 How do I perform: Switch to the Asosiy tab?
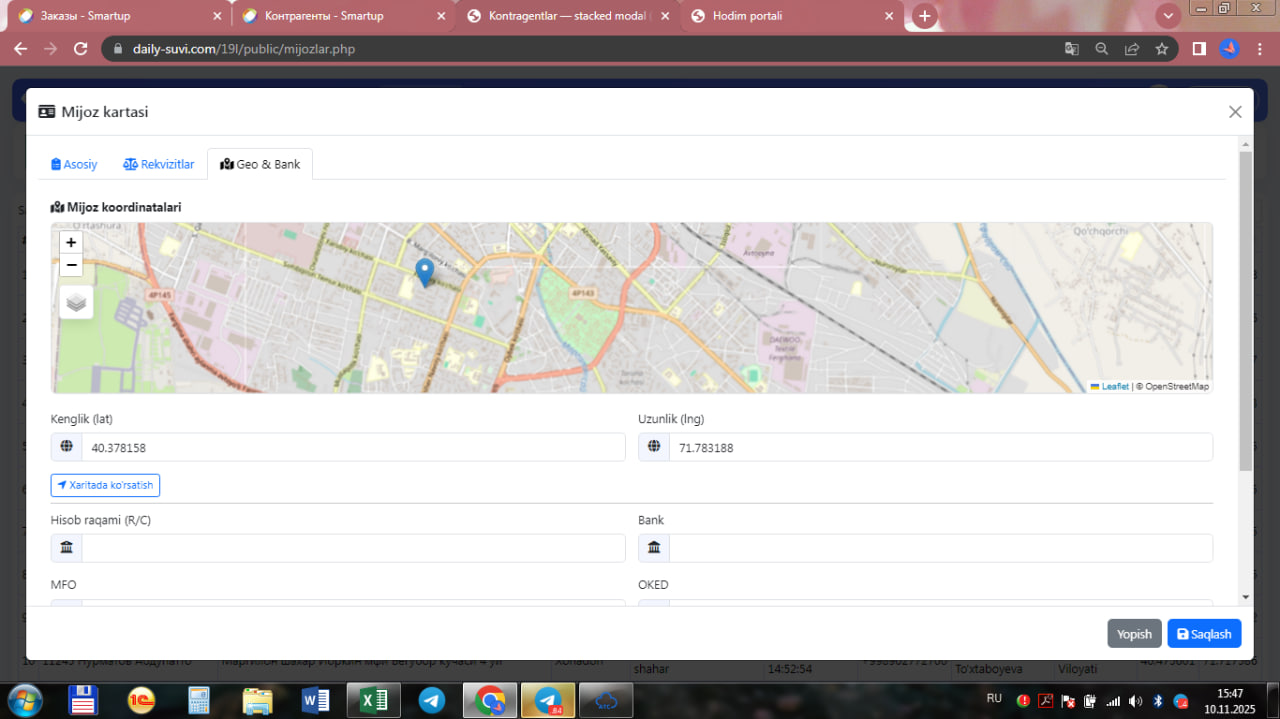(x=74, y=164)
